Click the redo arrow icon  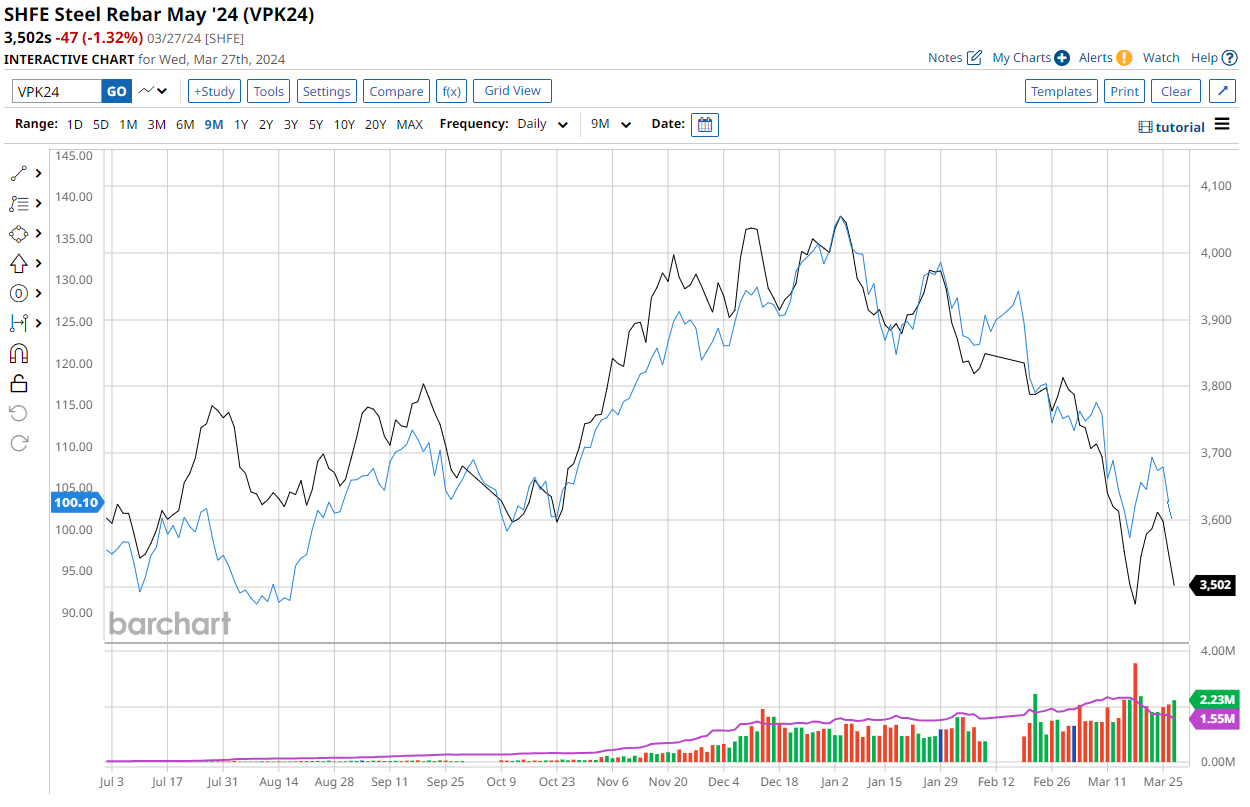tap(19, 443)
